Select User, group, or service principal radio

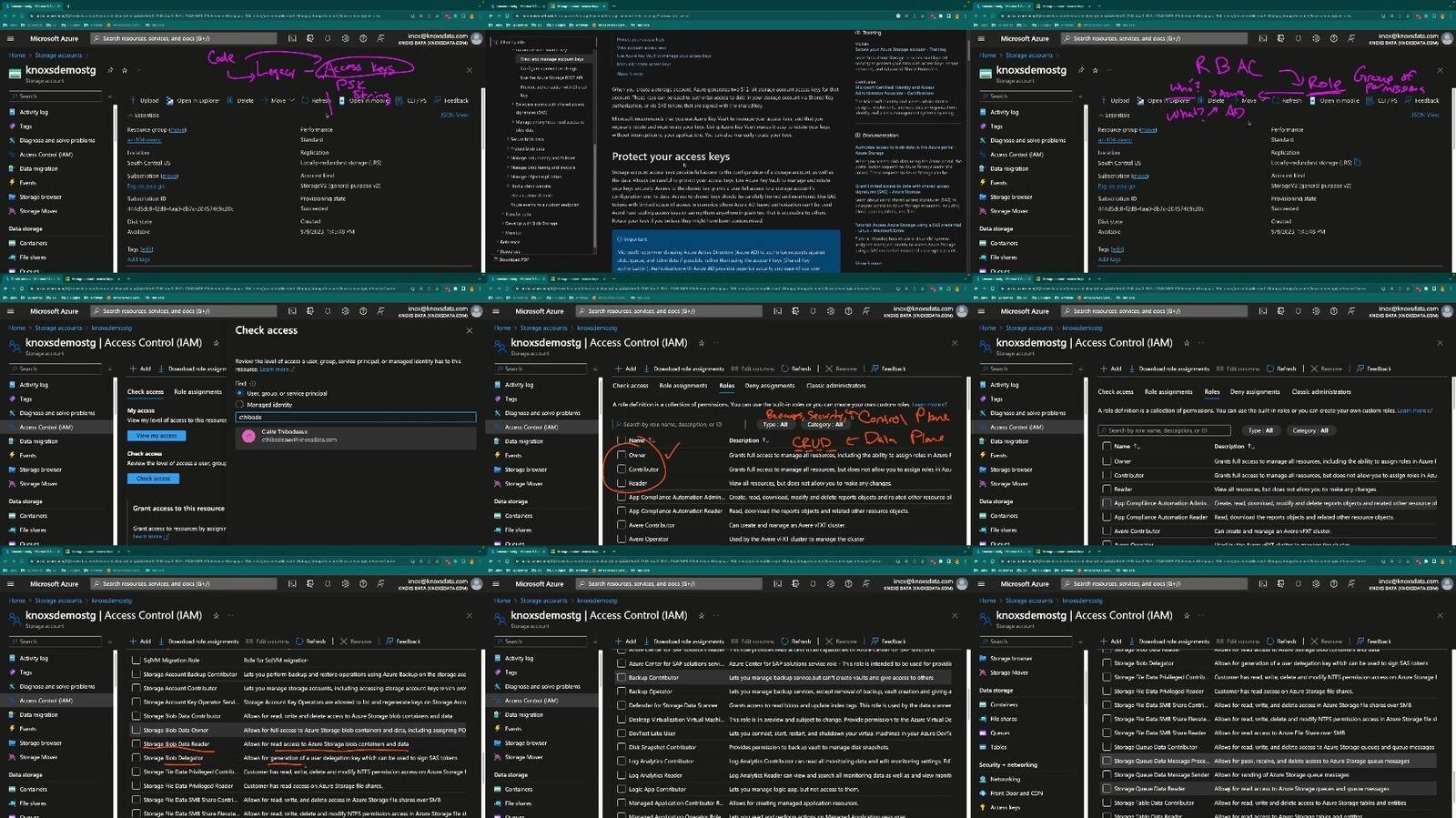(240, 393)
